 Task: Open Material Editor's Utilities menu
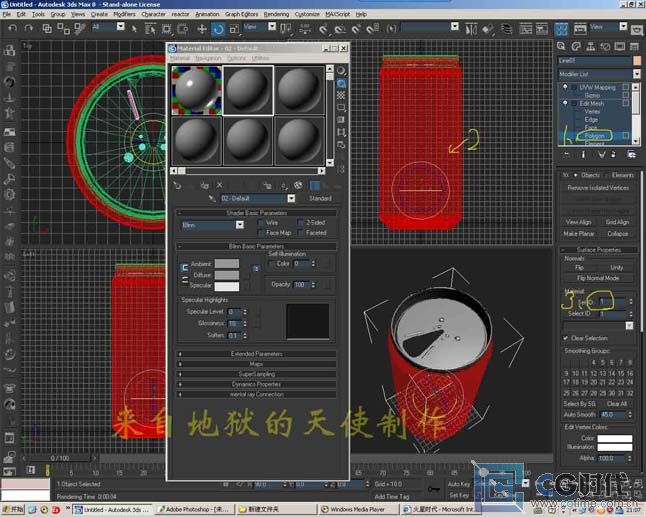click(x=260, y=58)
